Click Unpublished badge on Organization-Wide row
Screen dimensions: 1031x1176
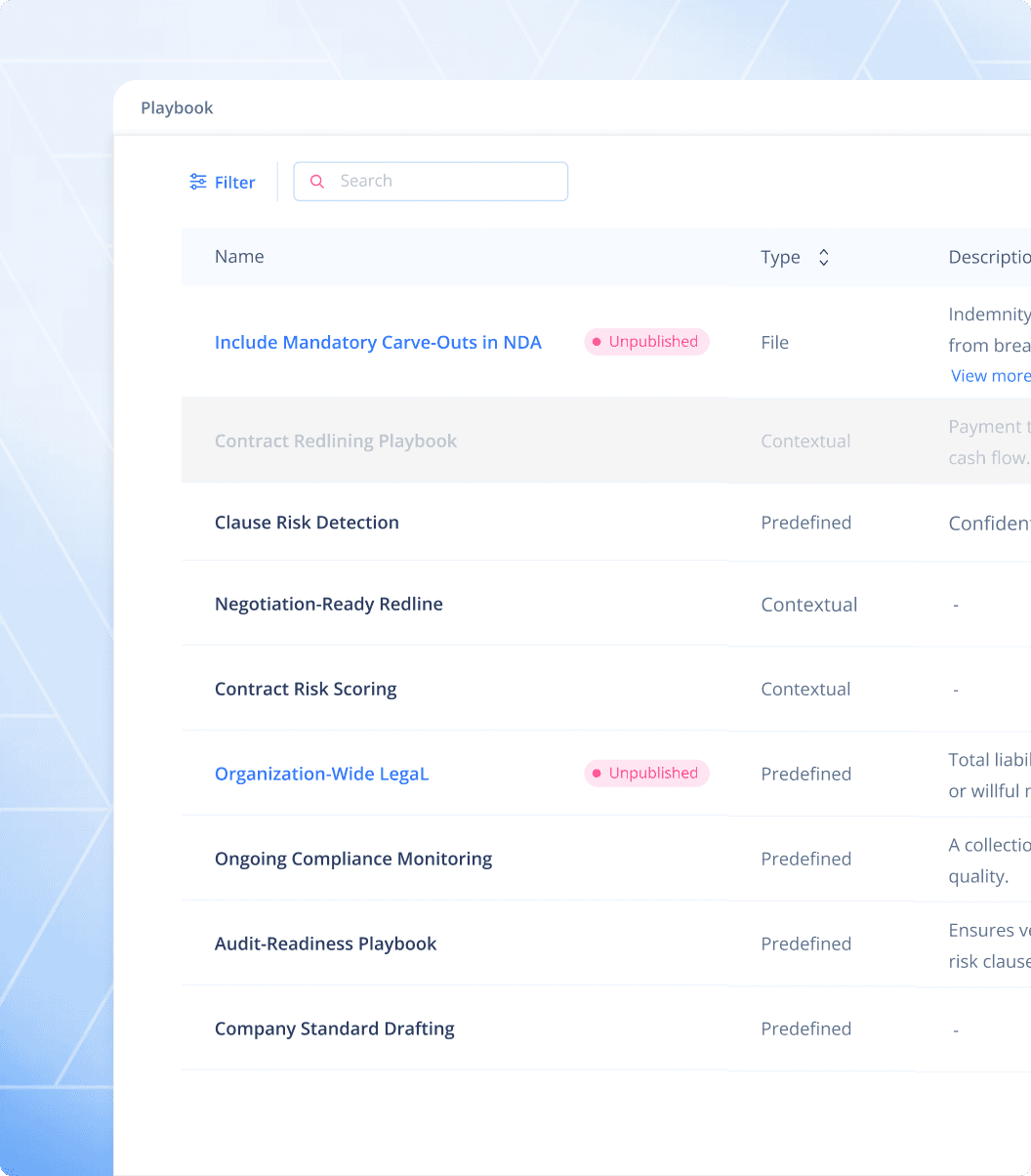646,774
